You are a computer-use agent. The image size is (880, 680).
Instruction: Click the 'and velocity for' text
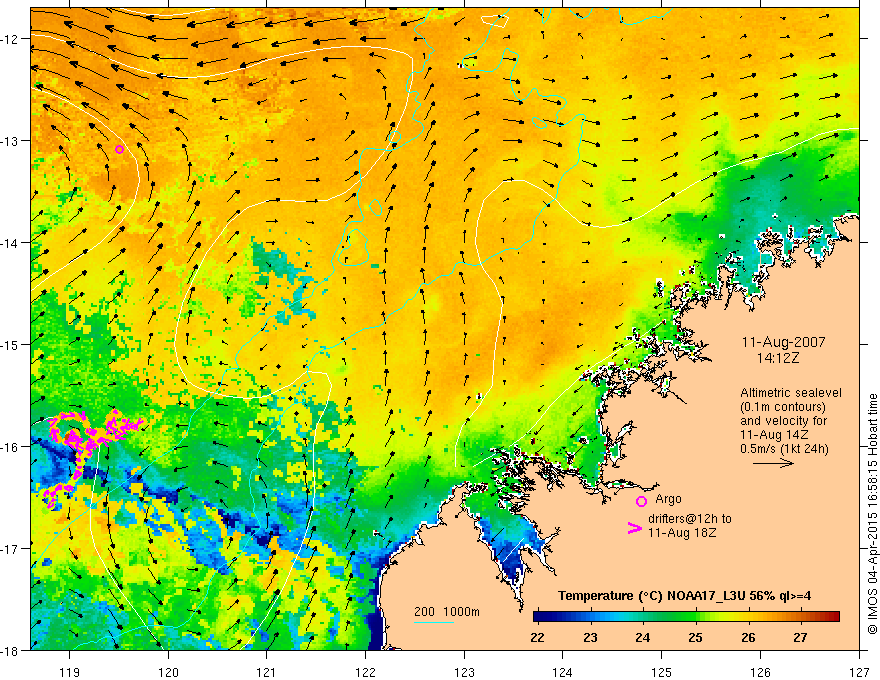click(783, 421)
